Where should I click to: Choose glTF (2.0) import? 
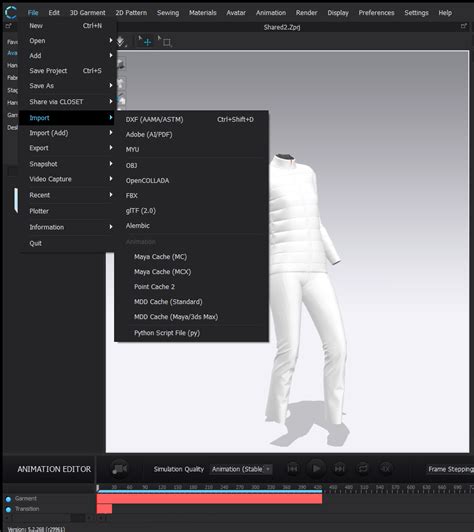click(x=192, y=211)
